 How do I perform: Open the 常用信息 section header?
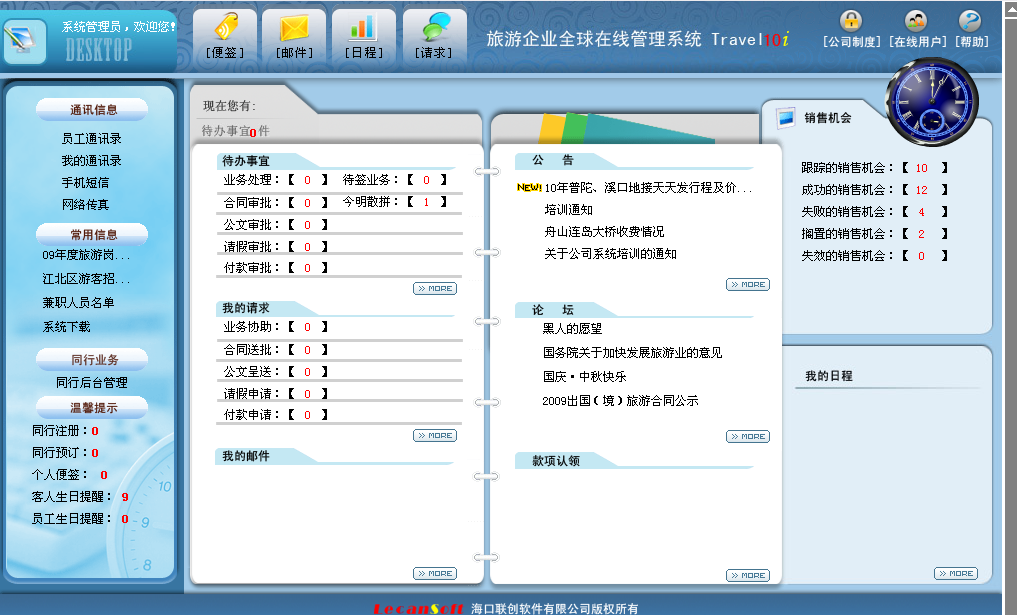(x=93, y=234)
